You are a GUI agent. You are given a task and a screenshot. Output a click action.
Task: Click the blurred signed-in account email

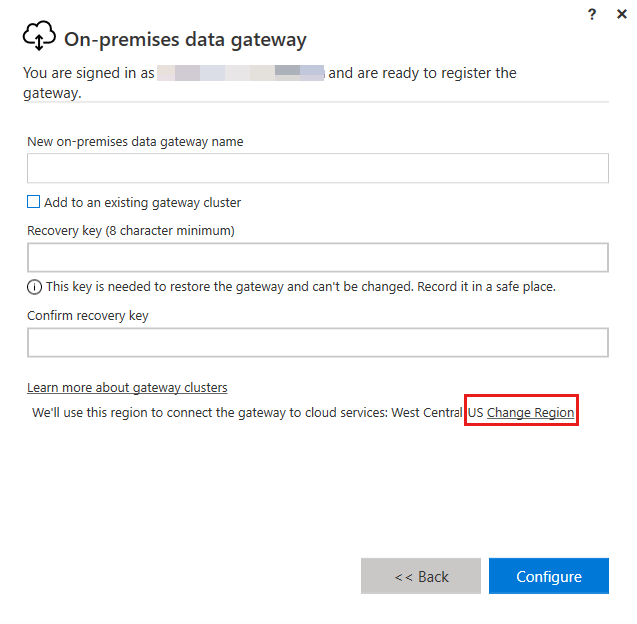pos(241,73)
